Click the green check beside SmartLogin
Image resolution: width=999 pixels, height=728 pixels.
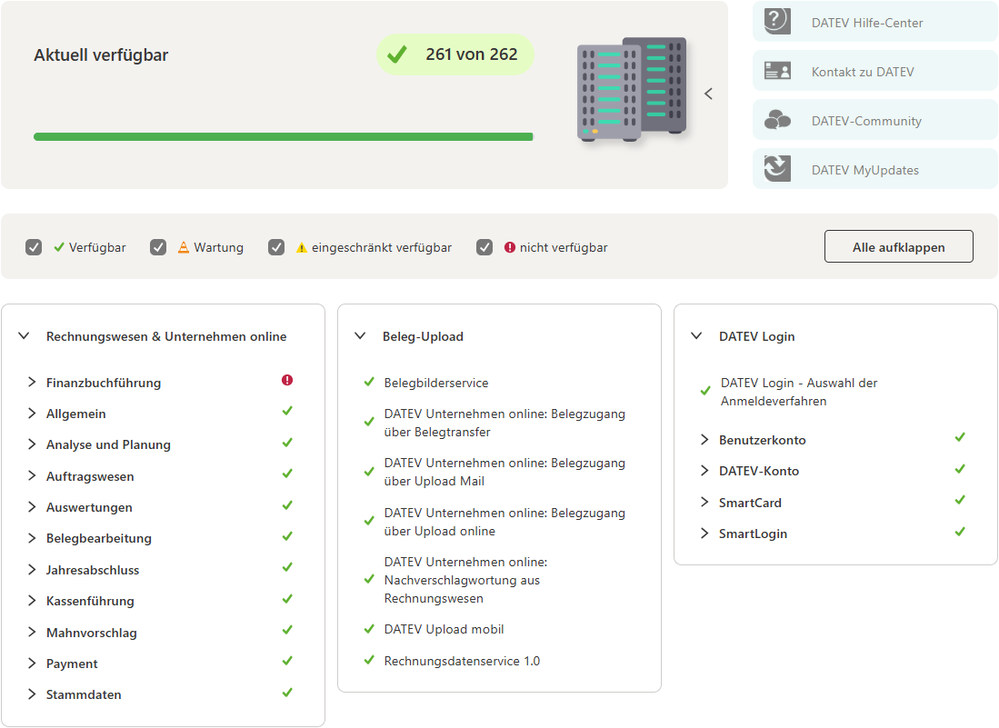(x=960, y=531)
